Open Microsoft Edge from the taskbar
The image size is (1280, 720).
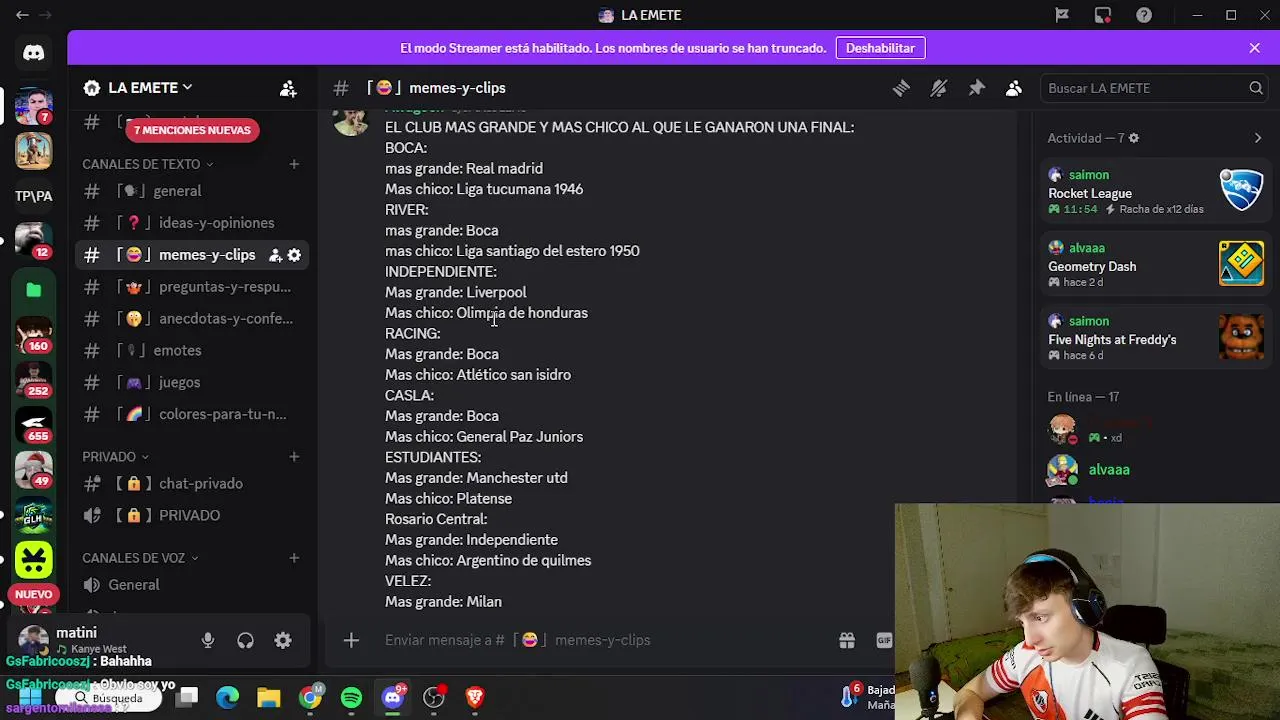click(x=228, y=697)
